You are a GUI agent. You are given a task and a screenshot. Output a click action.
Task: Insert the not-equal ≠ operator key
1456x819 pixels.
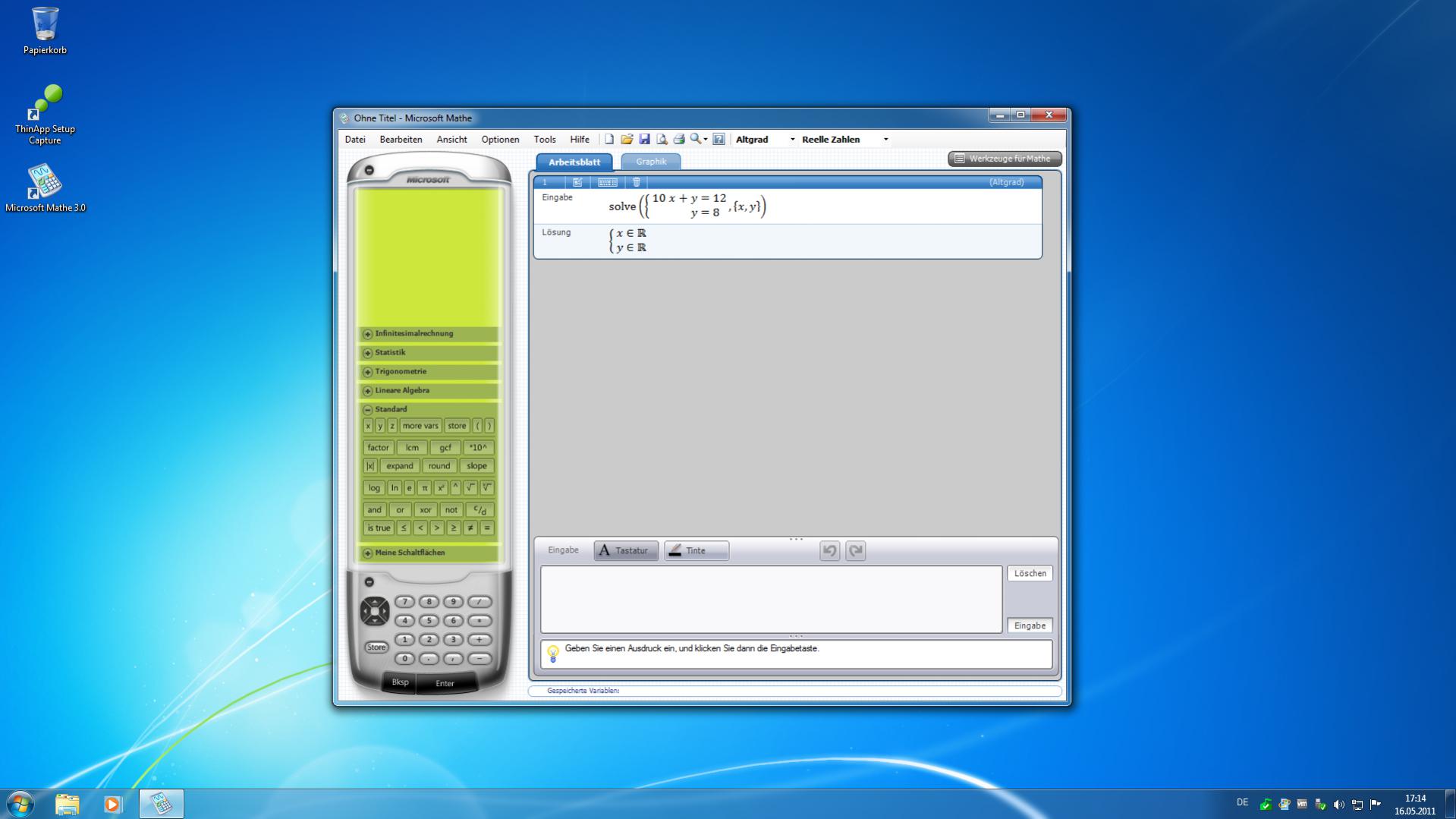tap(470, 528)
